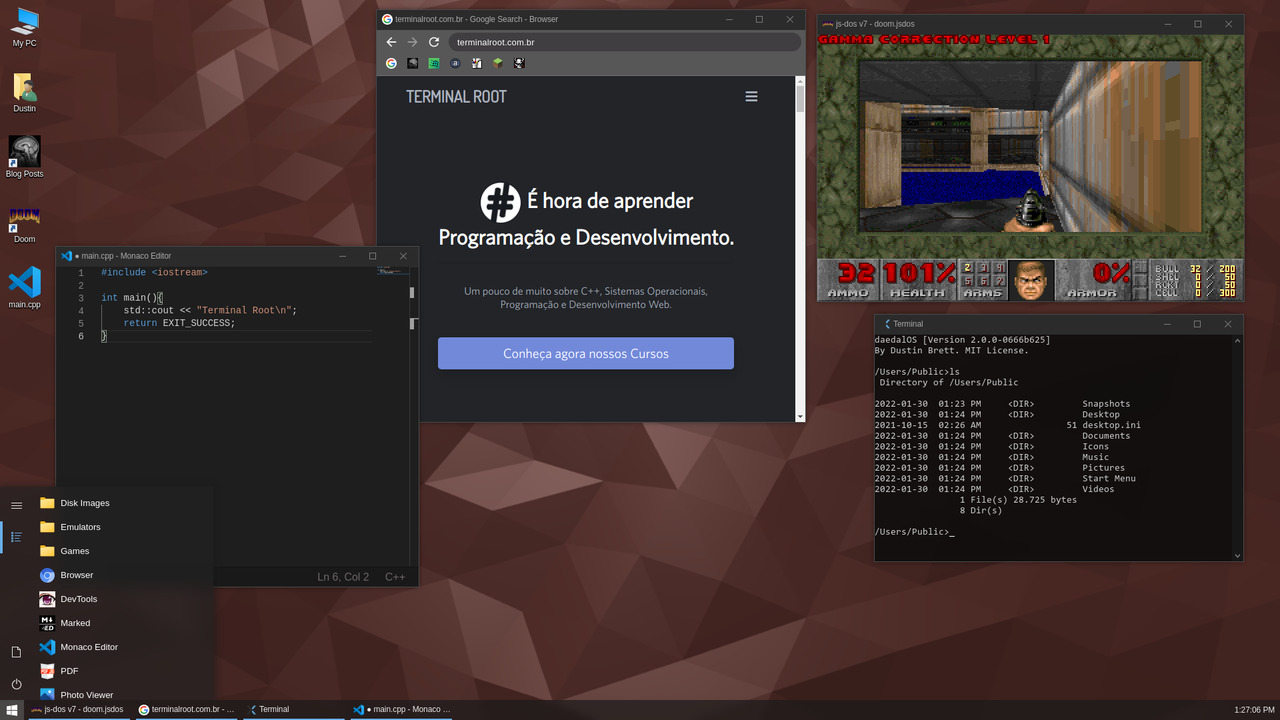Open Photo Viewer from Start menu
1280x720 pixels.
(x=123, y=694)
